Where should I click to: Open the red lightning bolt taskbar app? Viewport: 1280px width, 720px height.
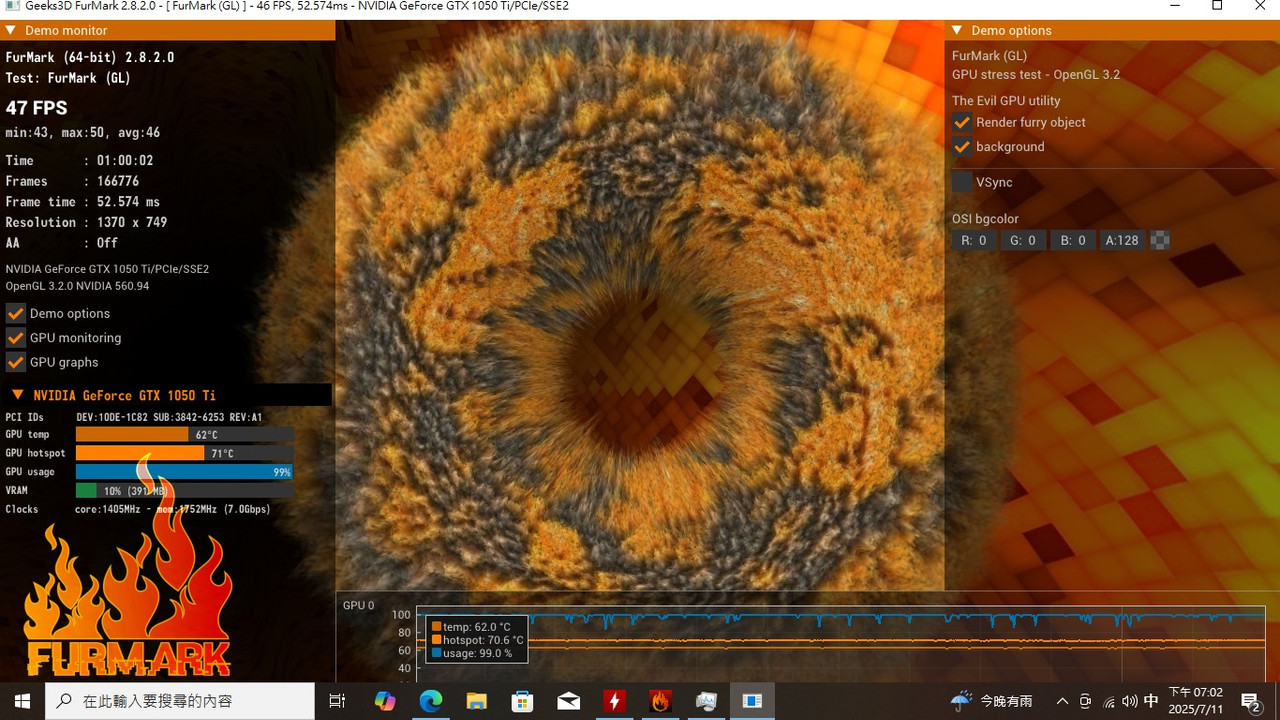(614, 701)
